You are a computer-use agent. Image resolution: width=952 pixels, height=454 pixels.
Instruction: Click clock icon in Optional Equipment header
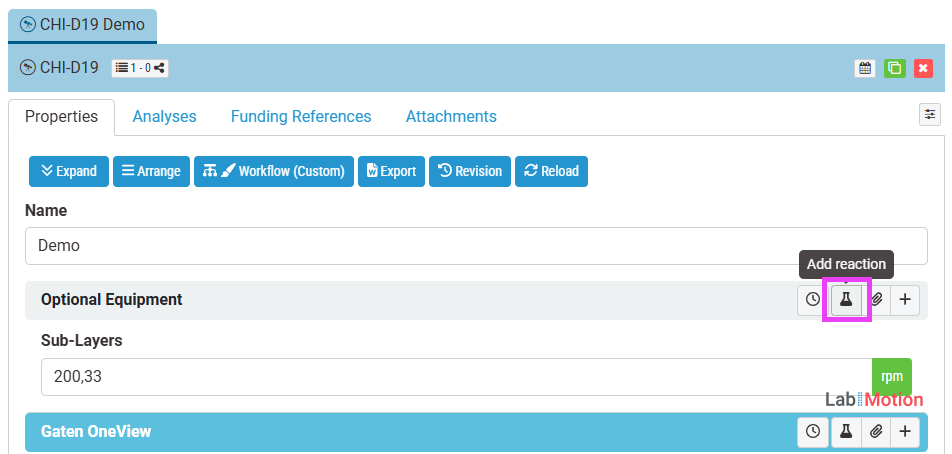pos(813,299)
